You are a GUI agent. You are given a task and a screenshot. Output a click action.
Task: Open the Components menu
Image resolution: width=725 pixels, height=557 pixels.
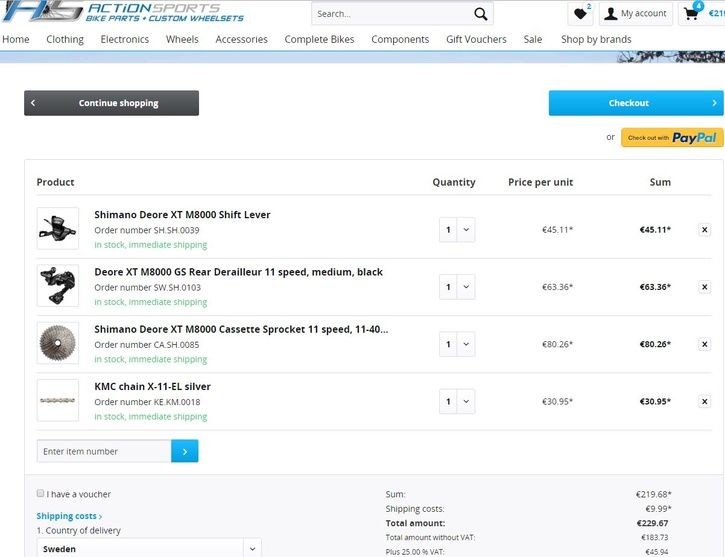point(400,39)
